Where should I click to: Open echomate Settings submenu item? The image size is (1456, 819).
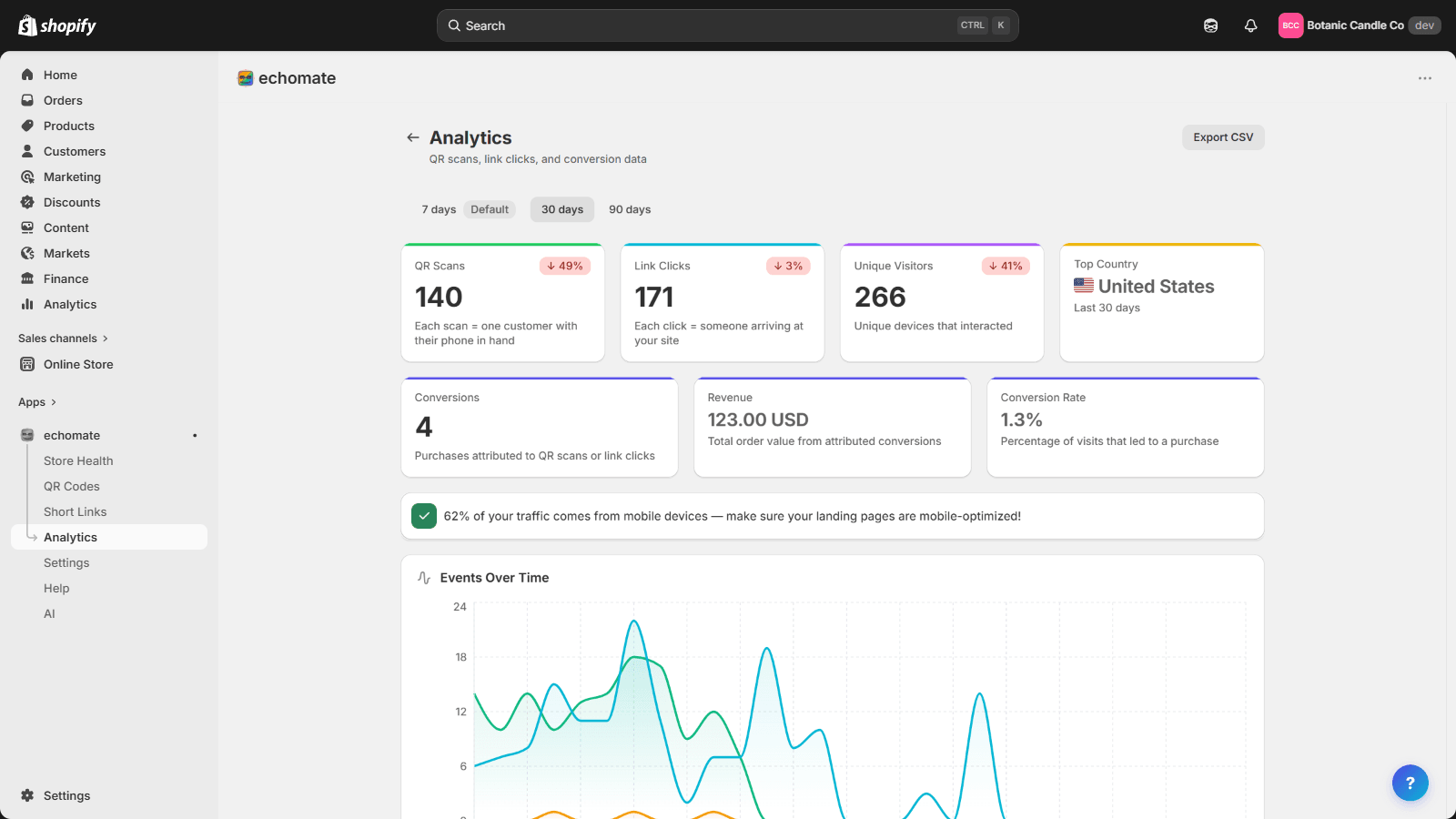(66, 563)
